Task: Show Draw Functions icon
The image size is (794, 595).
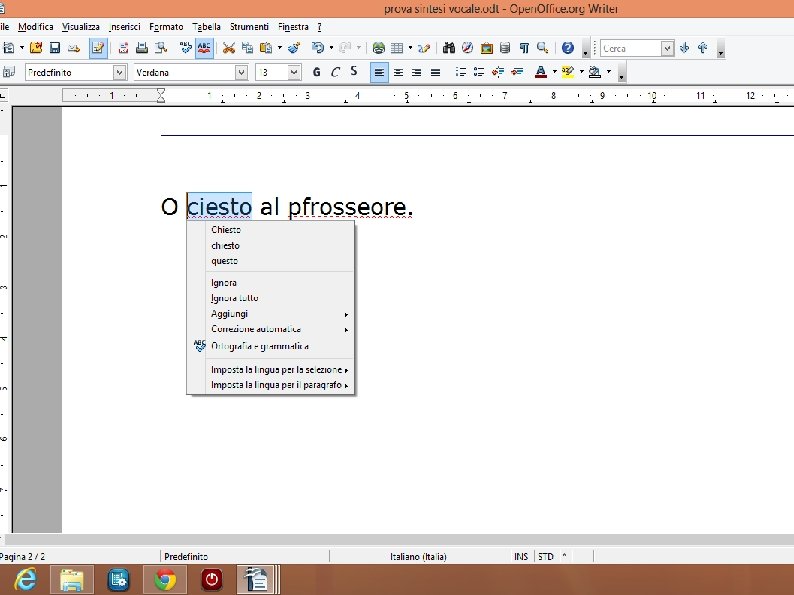Action: click(x=424, y=48)
